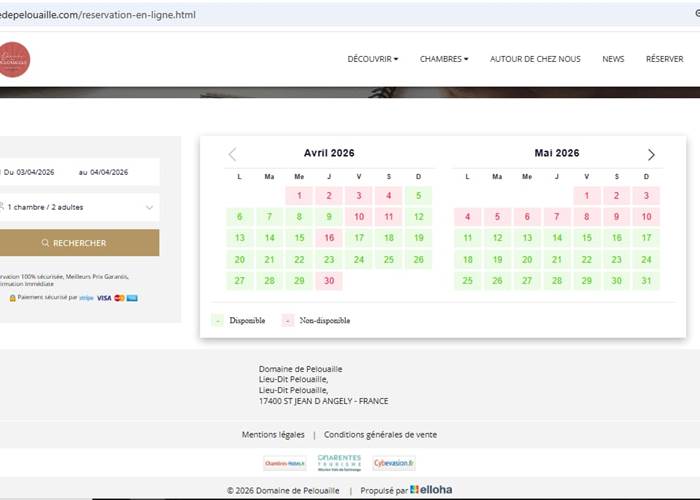700x500 pixels.
Task: Click the Cybevasion.fr partner logo
Action: point(394,463)
